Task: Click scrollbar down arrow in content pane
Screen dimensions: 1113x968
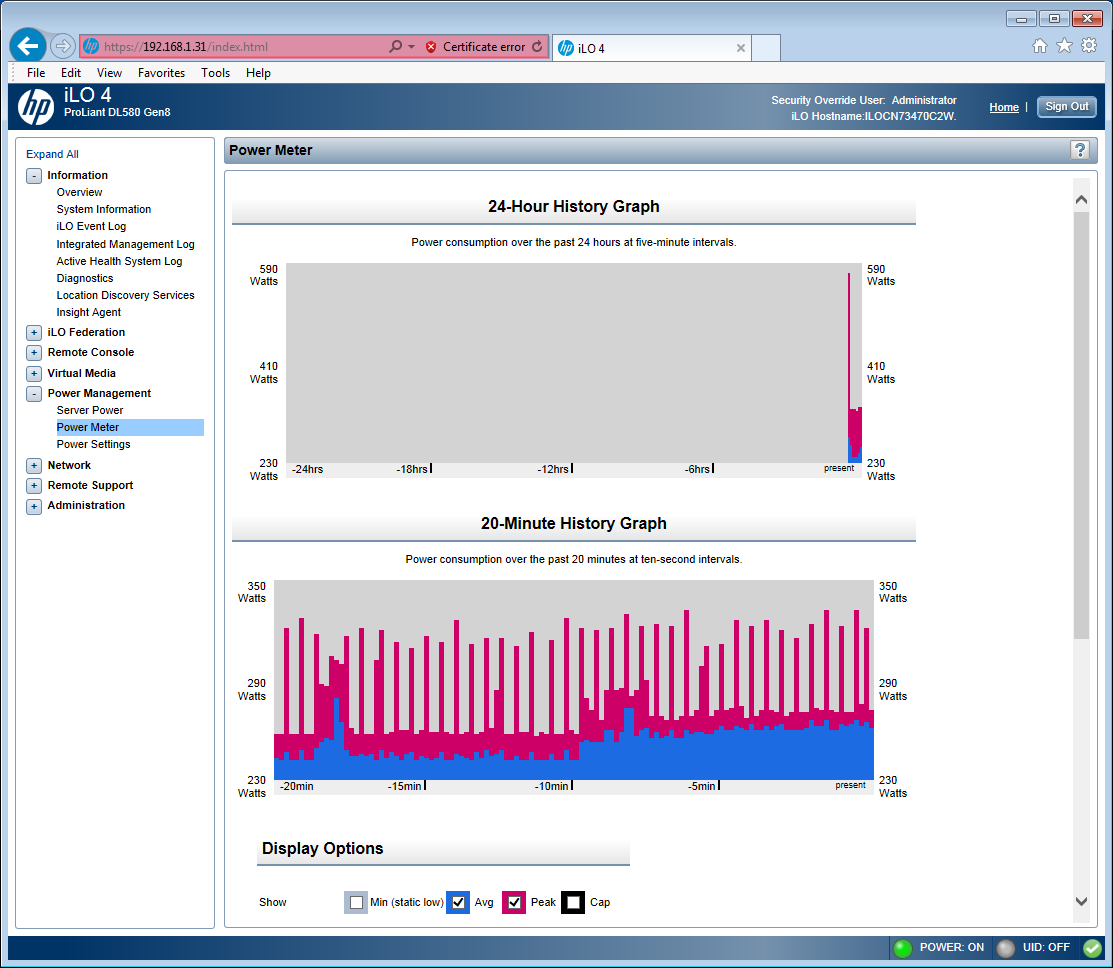Action: click(x=1081, y=901)
